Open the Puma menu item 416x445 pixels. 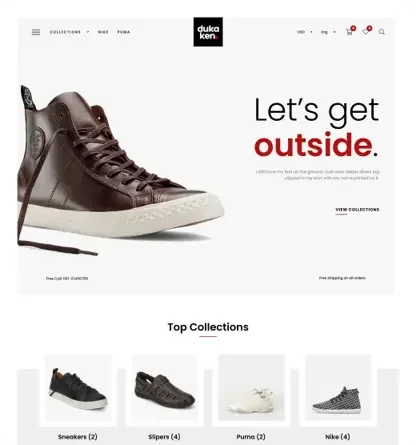pos(124,32)
